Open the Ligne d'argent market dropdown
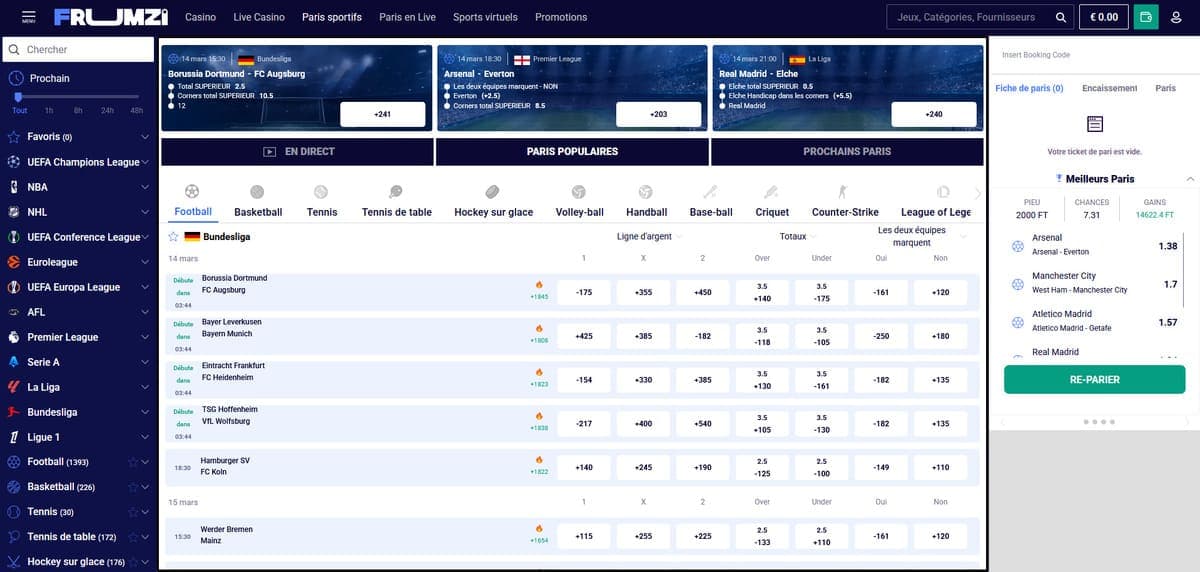 [651, 237]
